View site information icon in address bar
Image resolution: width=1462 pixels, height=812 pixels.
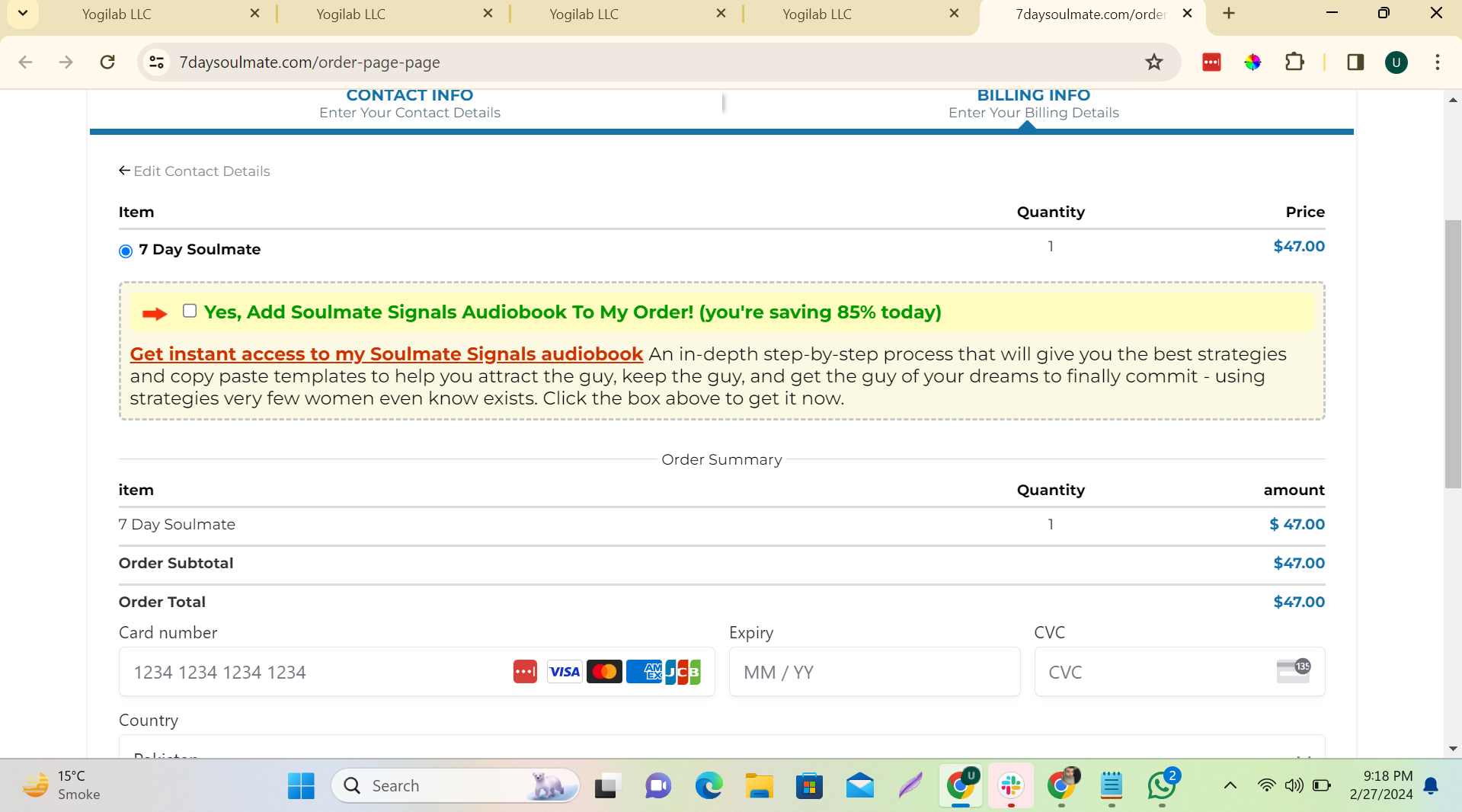157,62
